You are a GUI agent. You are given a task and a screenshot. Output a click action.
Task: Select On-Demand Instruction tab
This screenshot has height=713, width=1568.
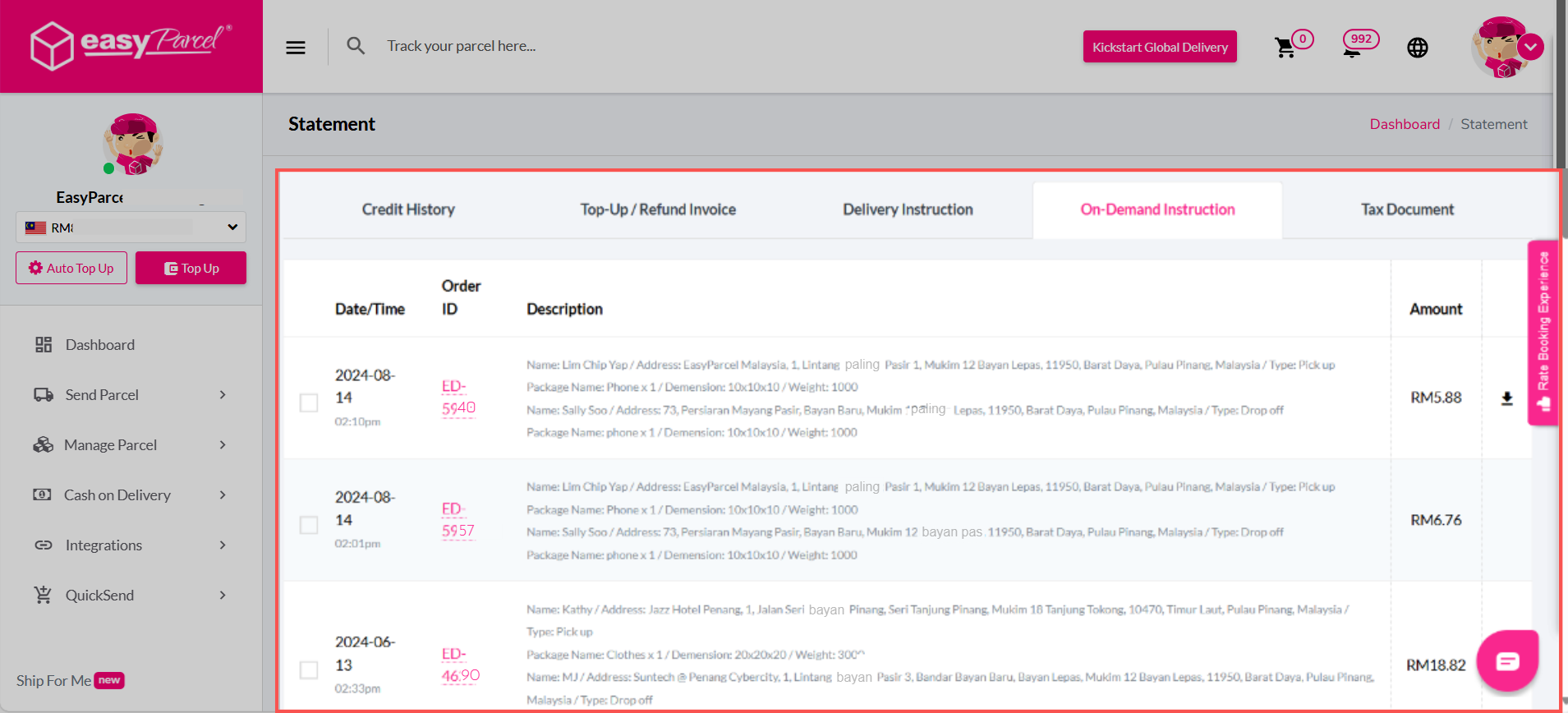tap(1157, 209)
